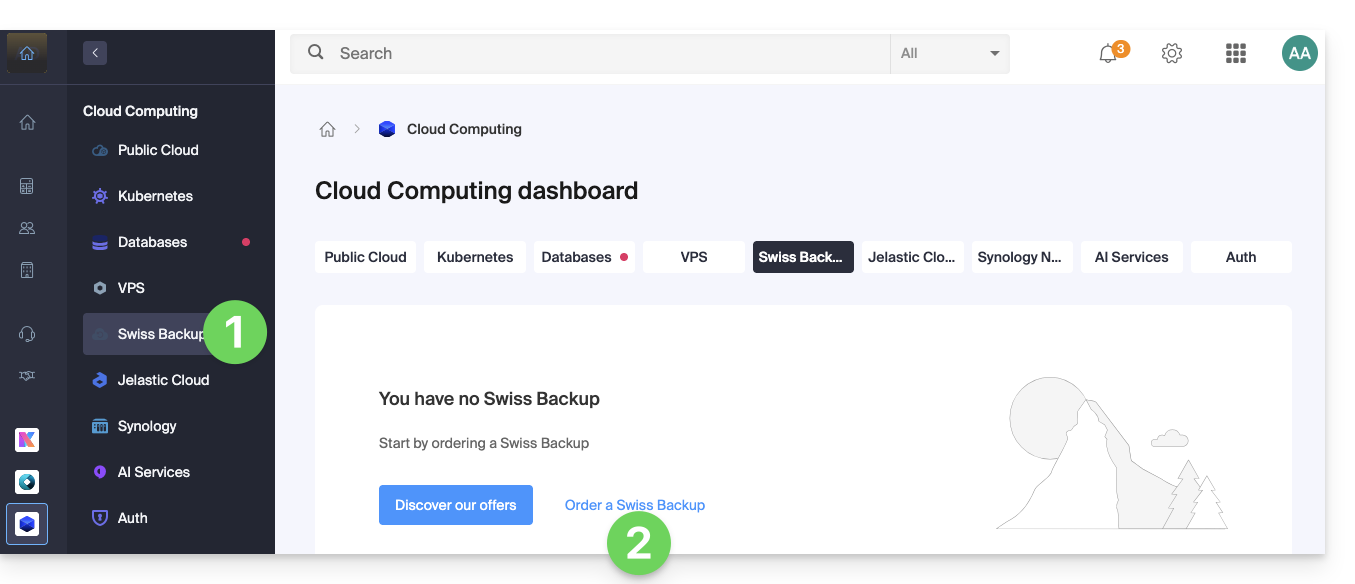Click the support headset icon in left rail
The image size is (1355, 584).
click(27, 334)
